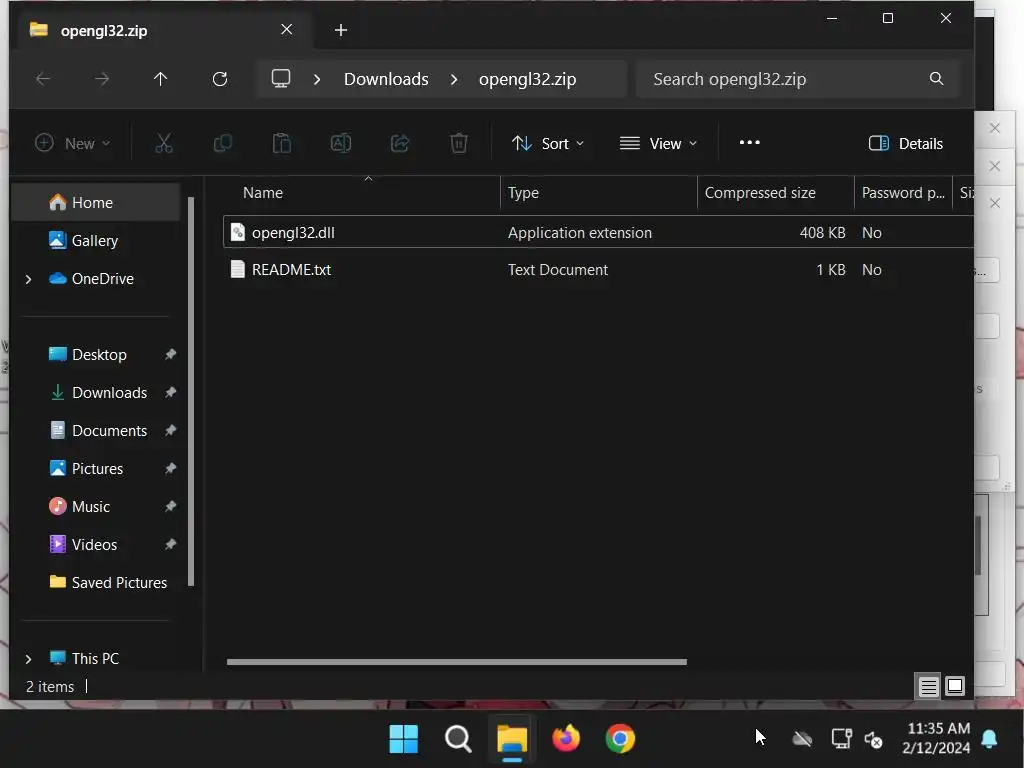Unpin Desktop using its pin icon

(170, 354)
